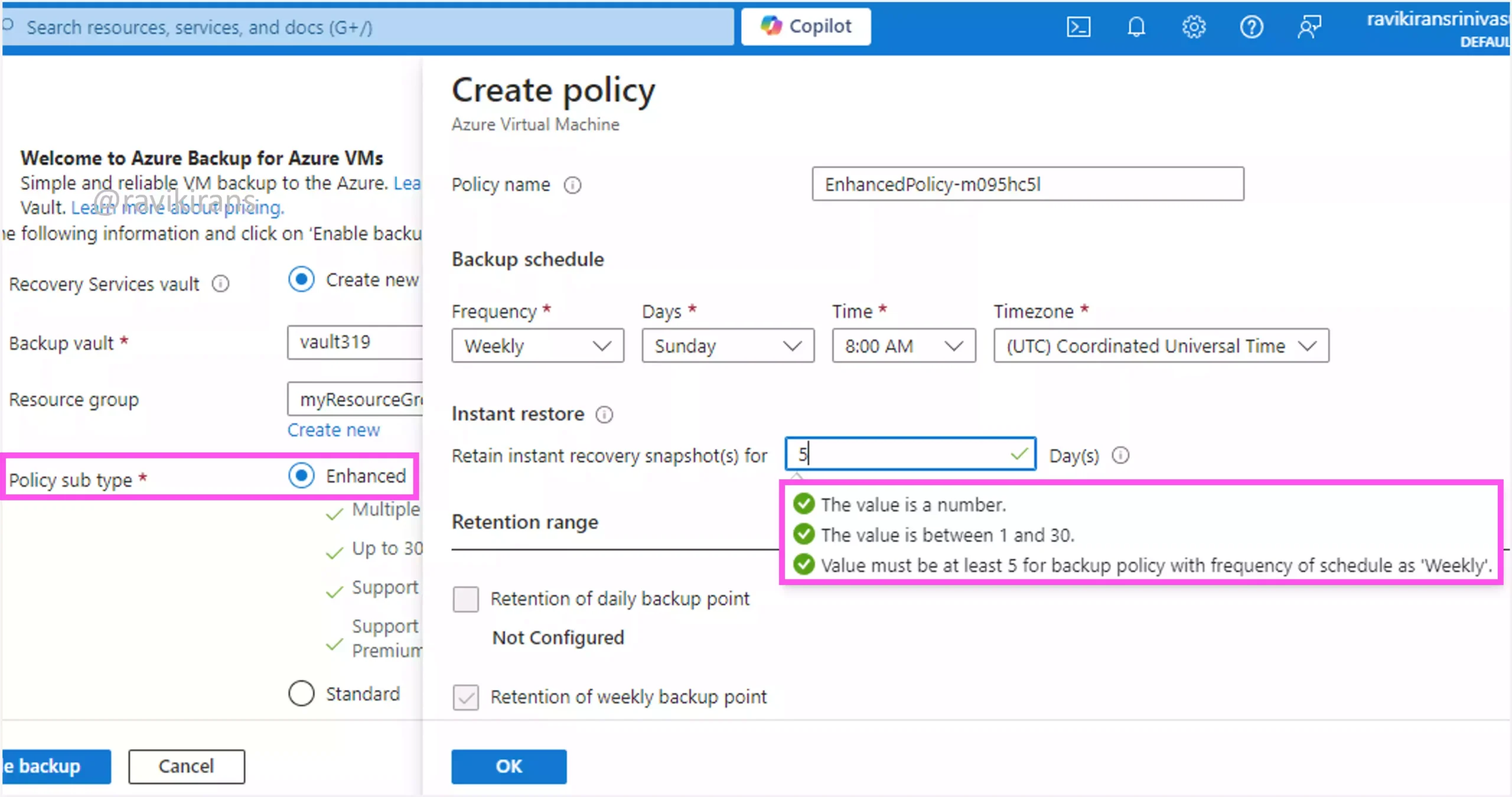Click 'The value is a number.' message
This screenshot has height=797, width=1512.
(913, 505)
